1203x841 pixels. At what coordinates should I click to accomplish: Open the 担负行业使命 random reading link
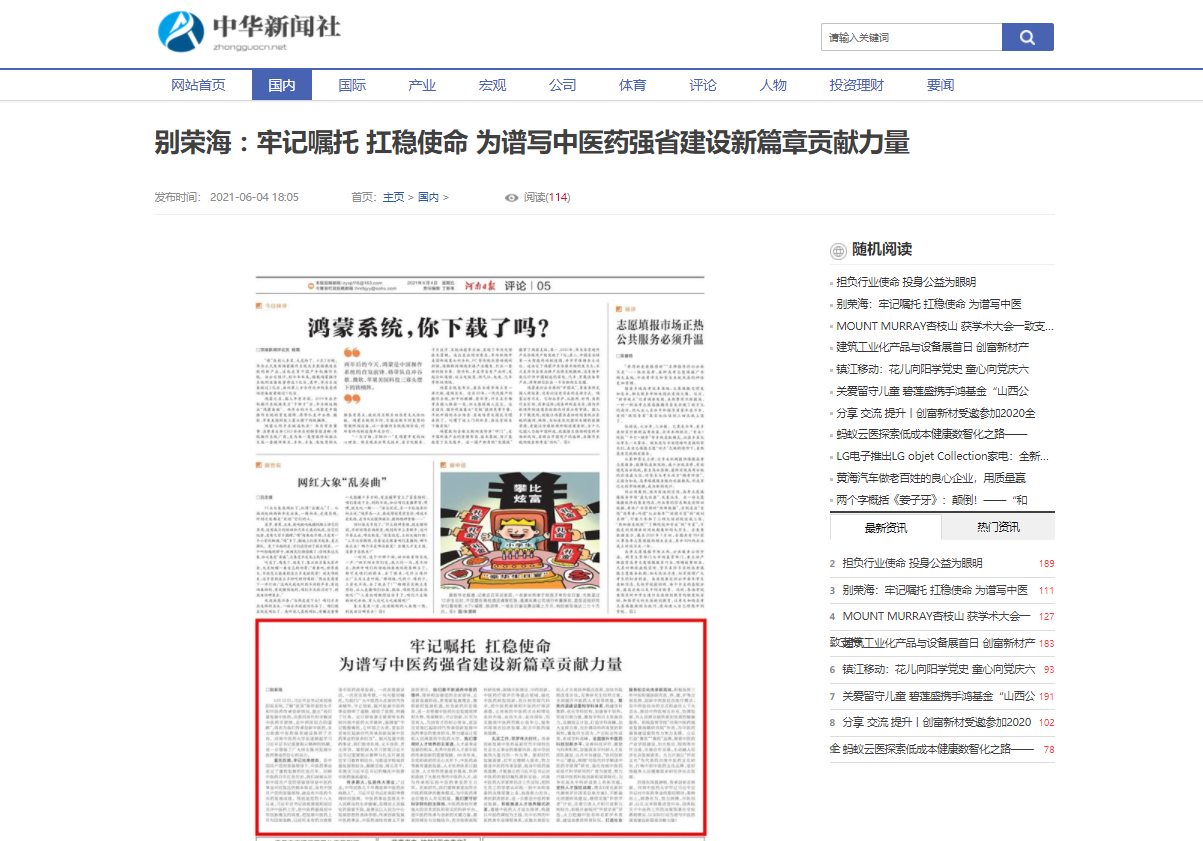point(906,282)
